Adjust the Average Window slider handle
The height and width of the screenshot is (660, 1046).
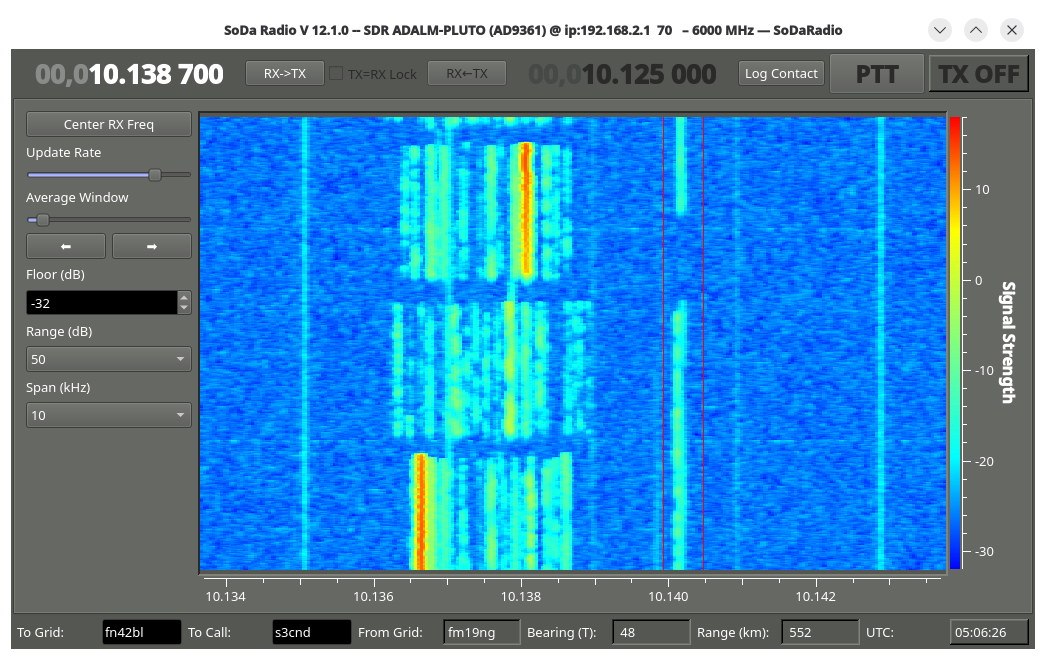[x=43, y=220]
